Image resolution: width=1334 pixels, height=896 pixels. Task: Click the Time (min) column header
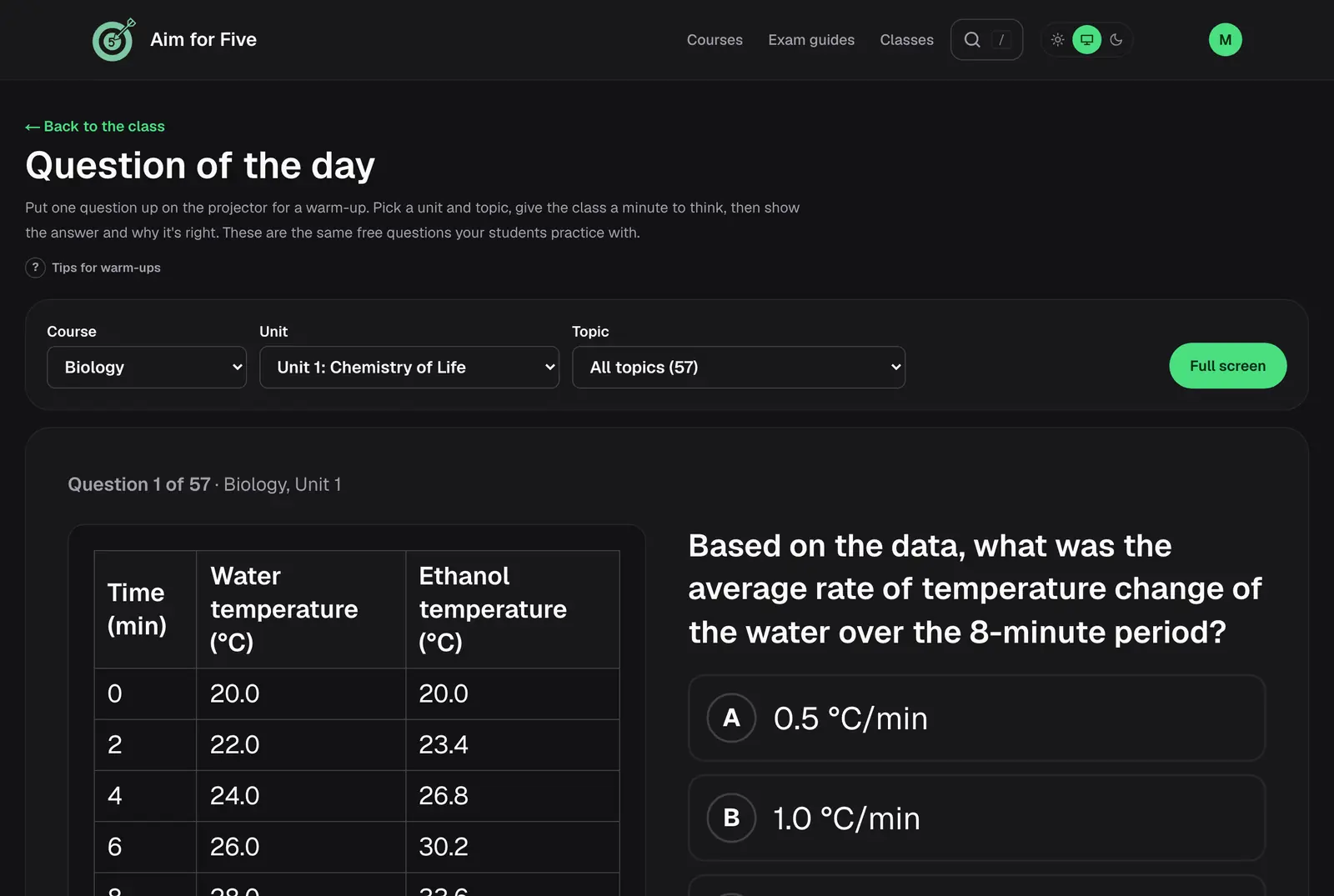(x=145, y=609)
